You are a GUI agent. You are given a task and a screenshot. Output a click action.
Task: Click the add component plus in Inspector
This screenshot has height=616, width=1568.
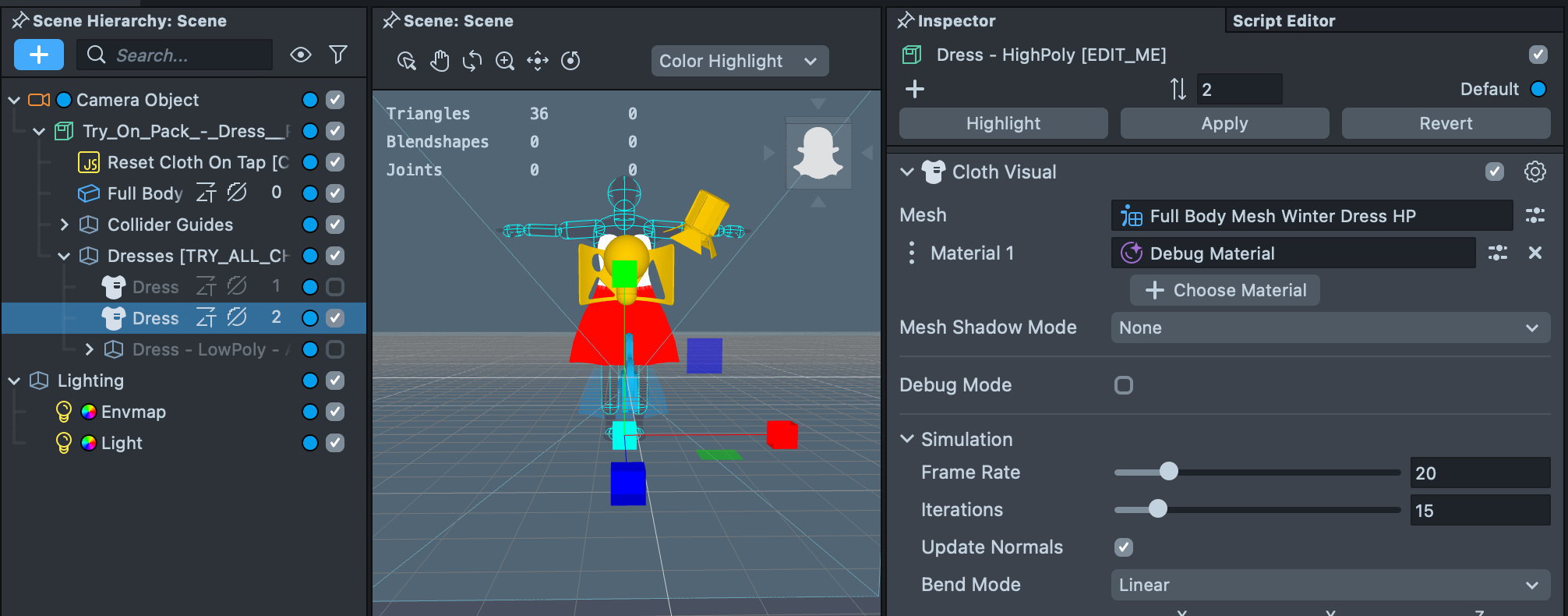tap(915, 90)
